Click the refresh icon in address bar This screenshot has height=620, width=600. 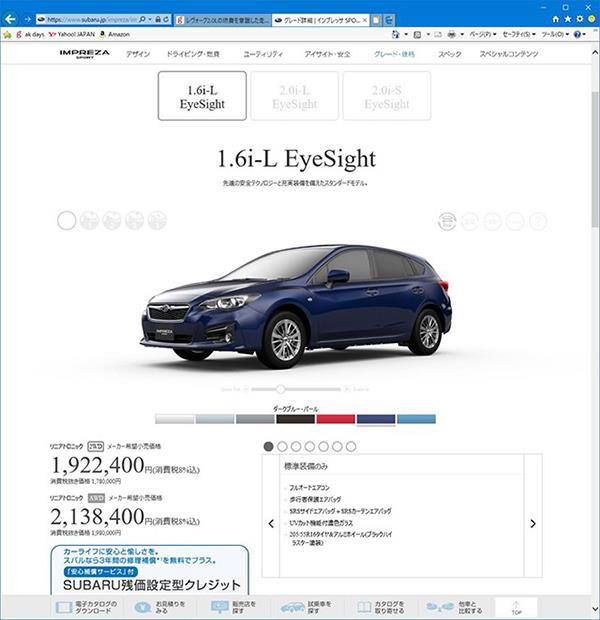click(x=167, y=19)
